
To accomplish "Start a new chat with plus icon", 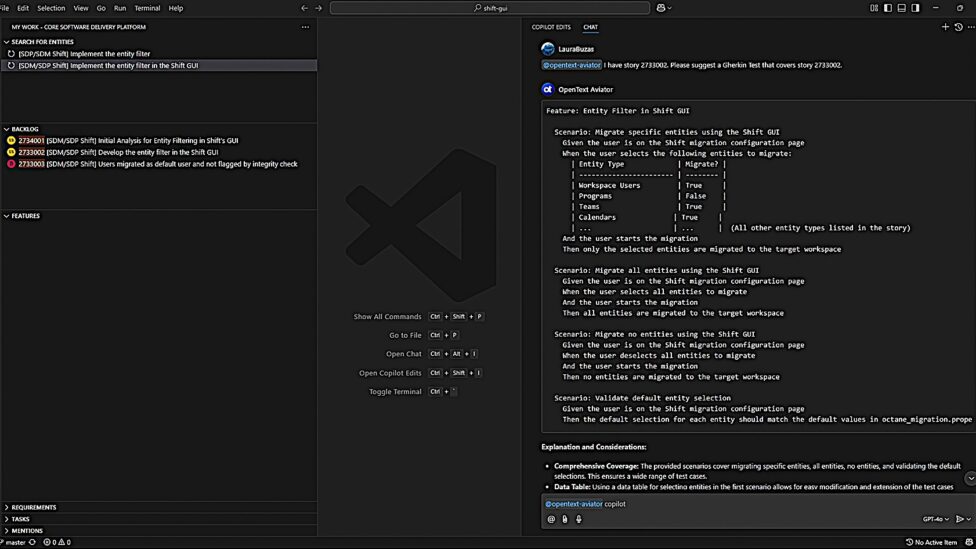I will coord(945,27).
